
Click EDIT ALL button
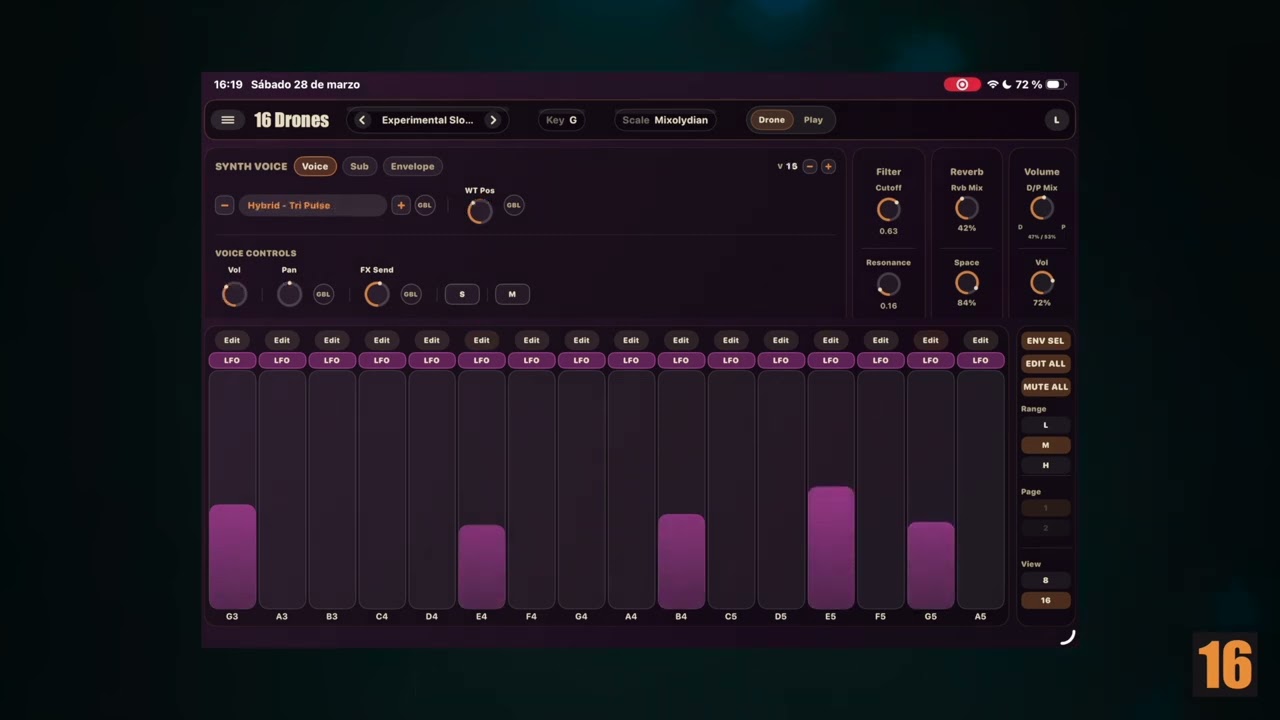click(x=1045, y=364)
